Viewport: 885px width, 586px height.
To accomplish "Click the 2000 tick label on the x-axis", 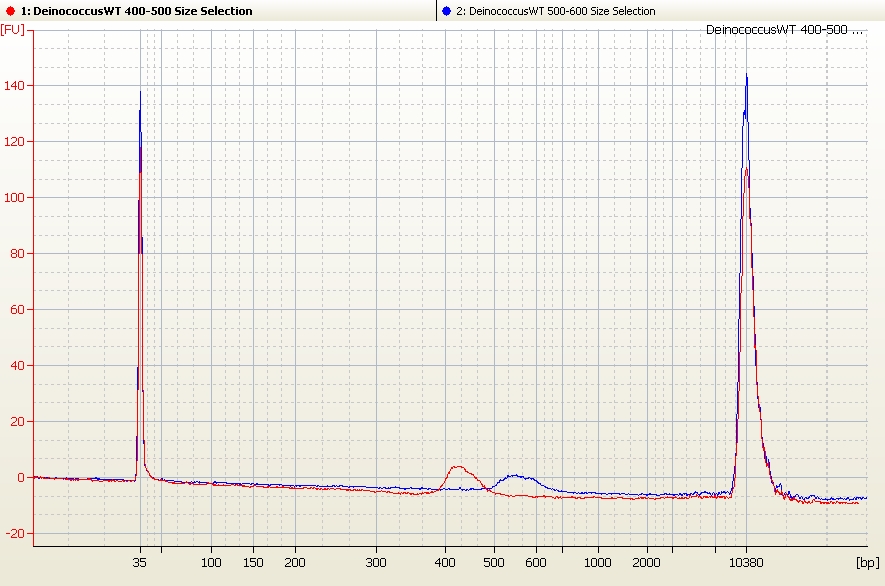I will (x=647, y=563).
